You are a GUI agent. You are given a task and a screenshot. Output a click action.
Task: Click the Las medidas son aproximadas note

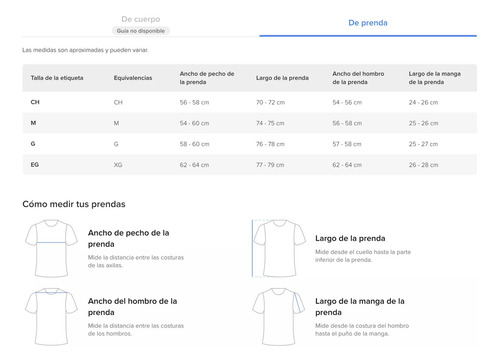coord(85,50)
